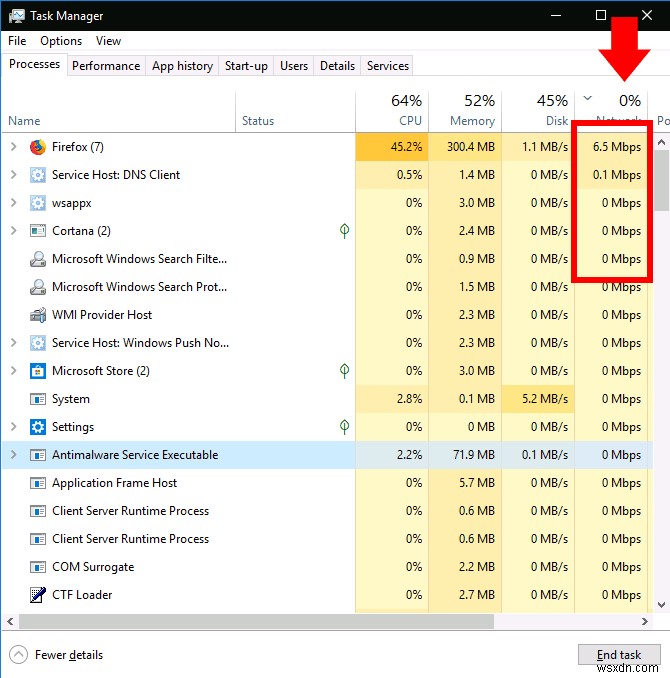Expand the Settings process group
Viewport: 670px width, 678px height.
[x=13, y=427]
